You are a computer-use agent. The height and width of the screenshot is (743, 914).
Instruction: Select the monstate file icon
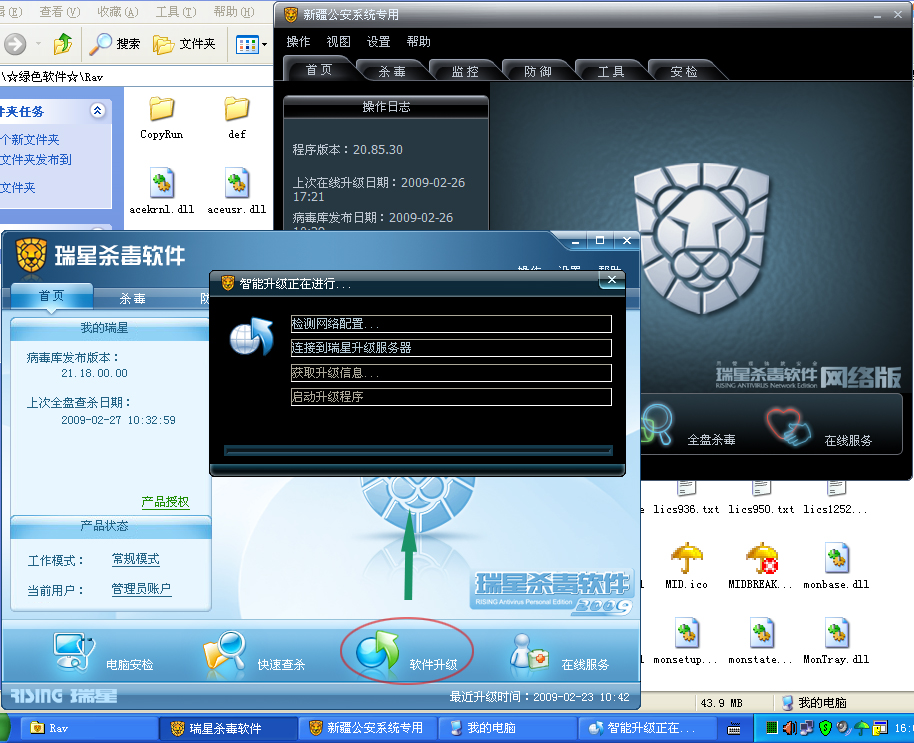762,633
